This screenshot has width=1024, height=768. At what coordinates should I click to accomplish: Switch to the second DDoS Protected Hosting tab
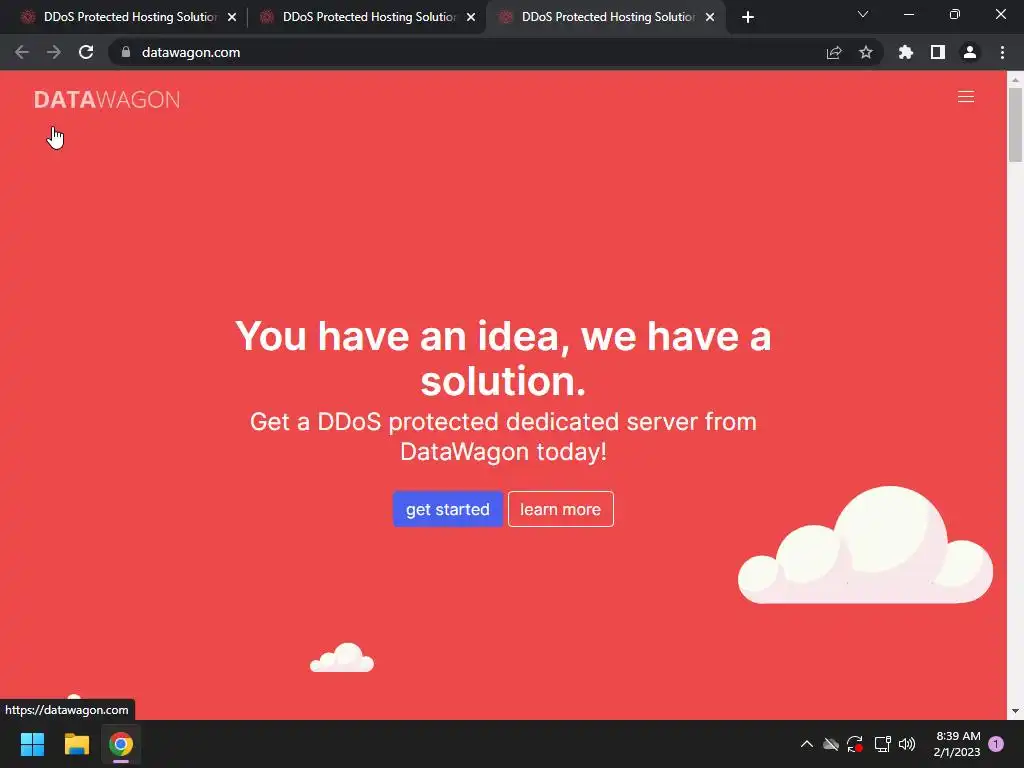point(369,17)
